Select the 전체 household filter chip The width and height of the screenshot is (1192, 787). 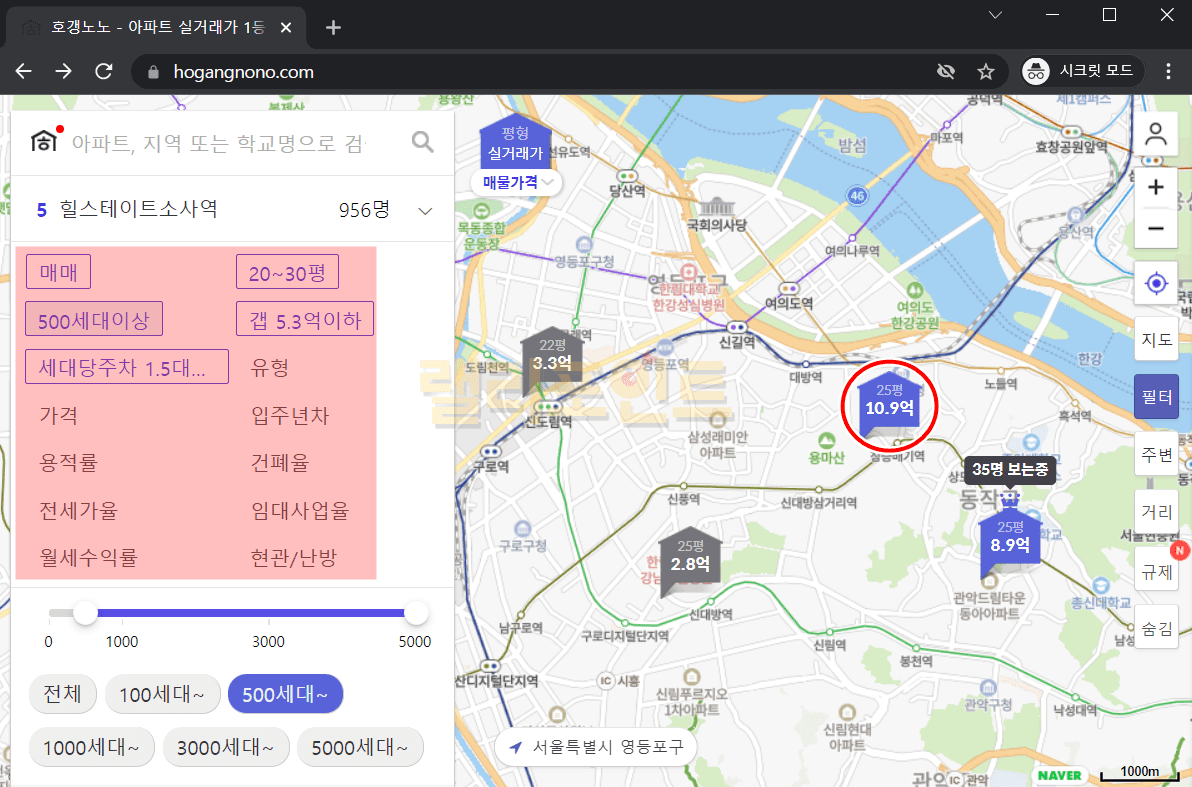tap(62, 694)
